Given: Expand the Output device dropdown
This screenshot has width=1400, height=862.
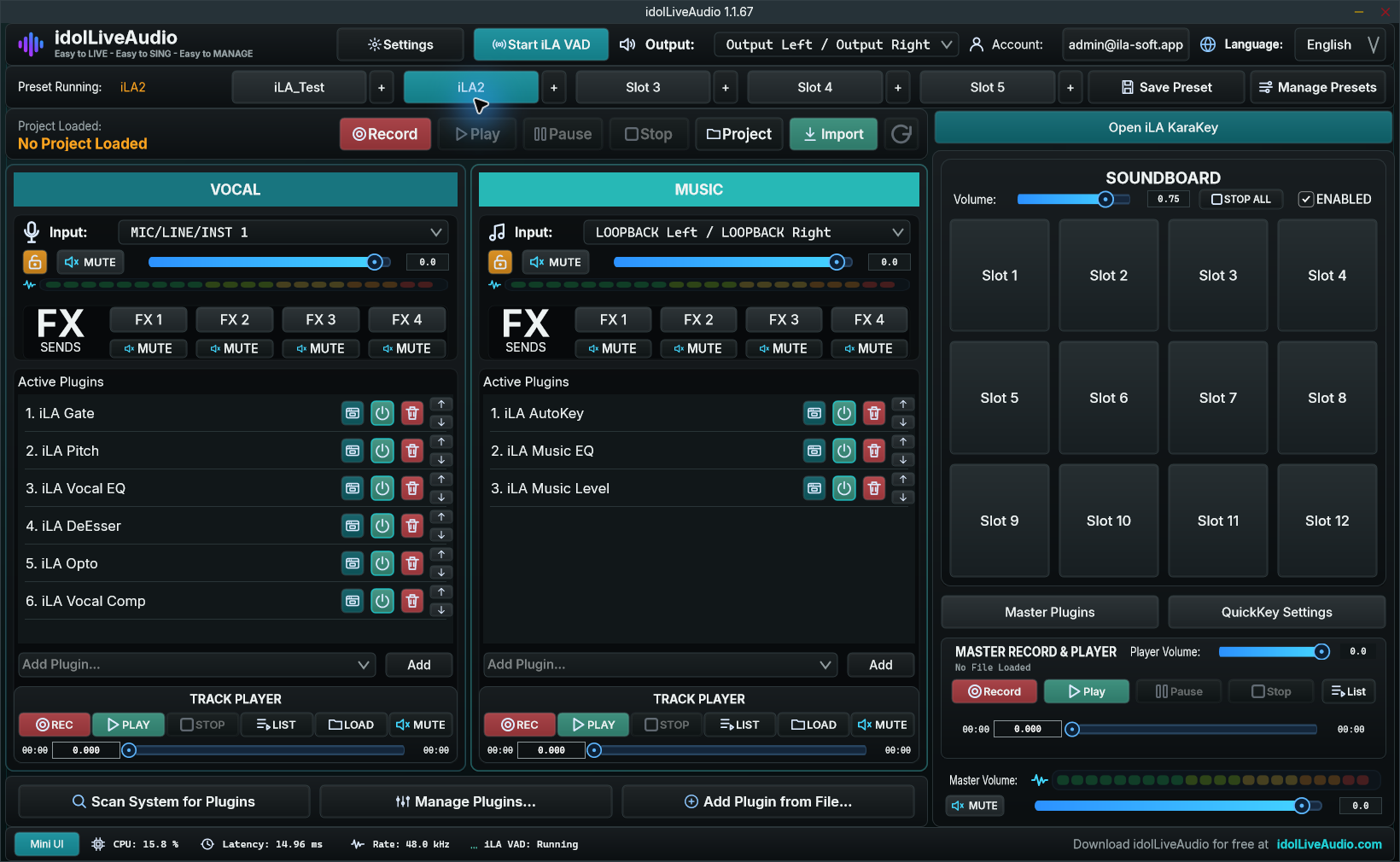Looking at the screenshot, I should (x=836, y=44).
